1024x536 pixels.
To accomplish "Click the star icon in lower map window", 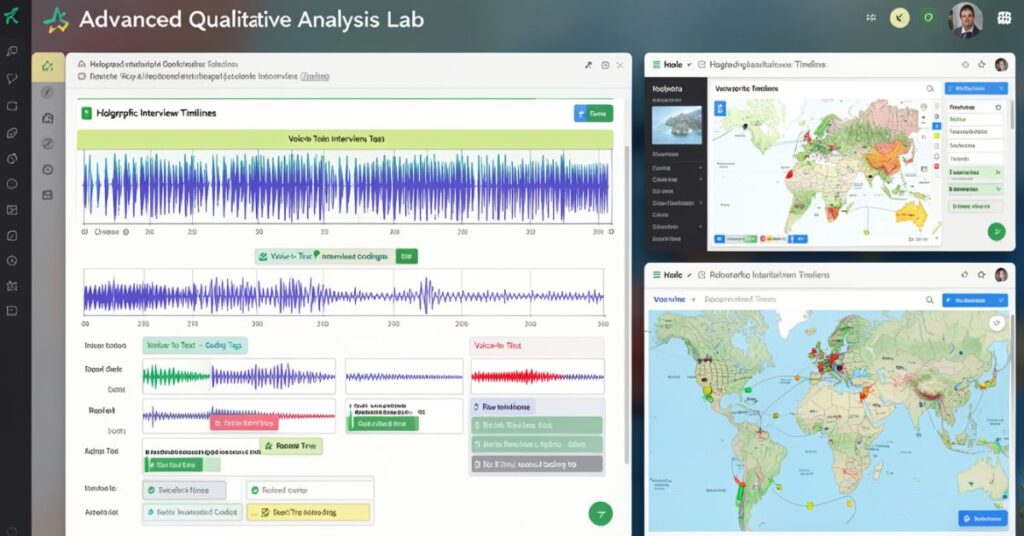I will 982,275.
